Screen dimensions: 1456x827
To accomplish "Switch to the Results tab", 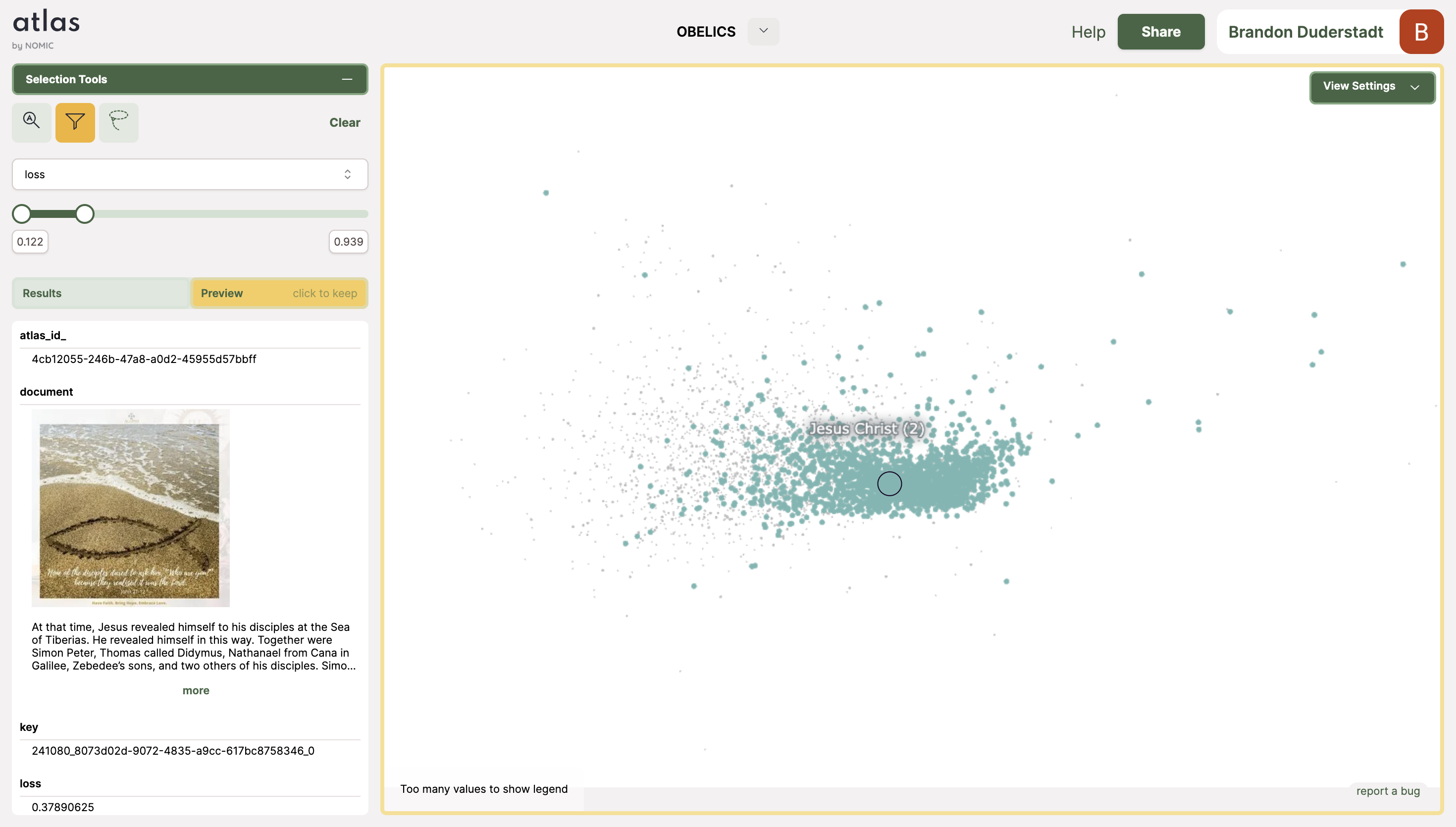I will point(101,293).
